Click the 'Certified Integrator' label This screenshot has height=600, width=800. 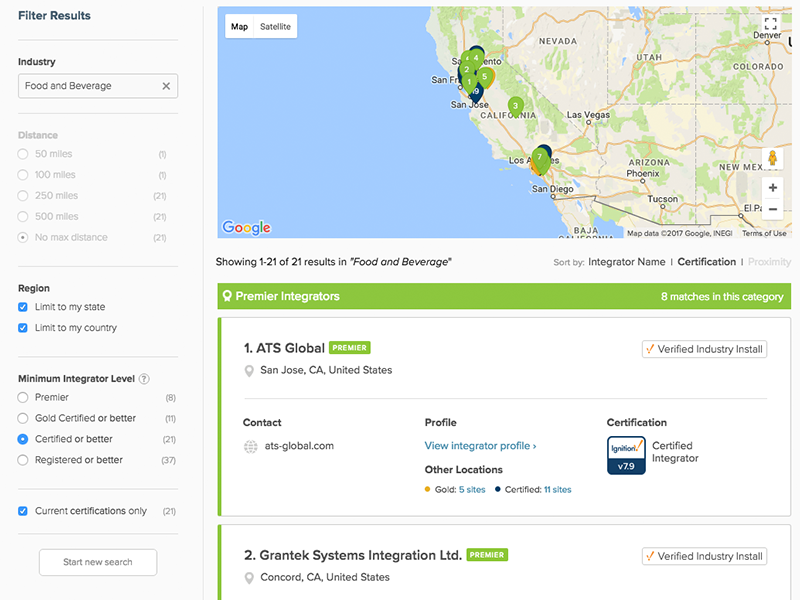(675, 452)
